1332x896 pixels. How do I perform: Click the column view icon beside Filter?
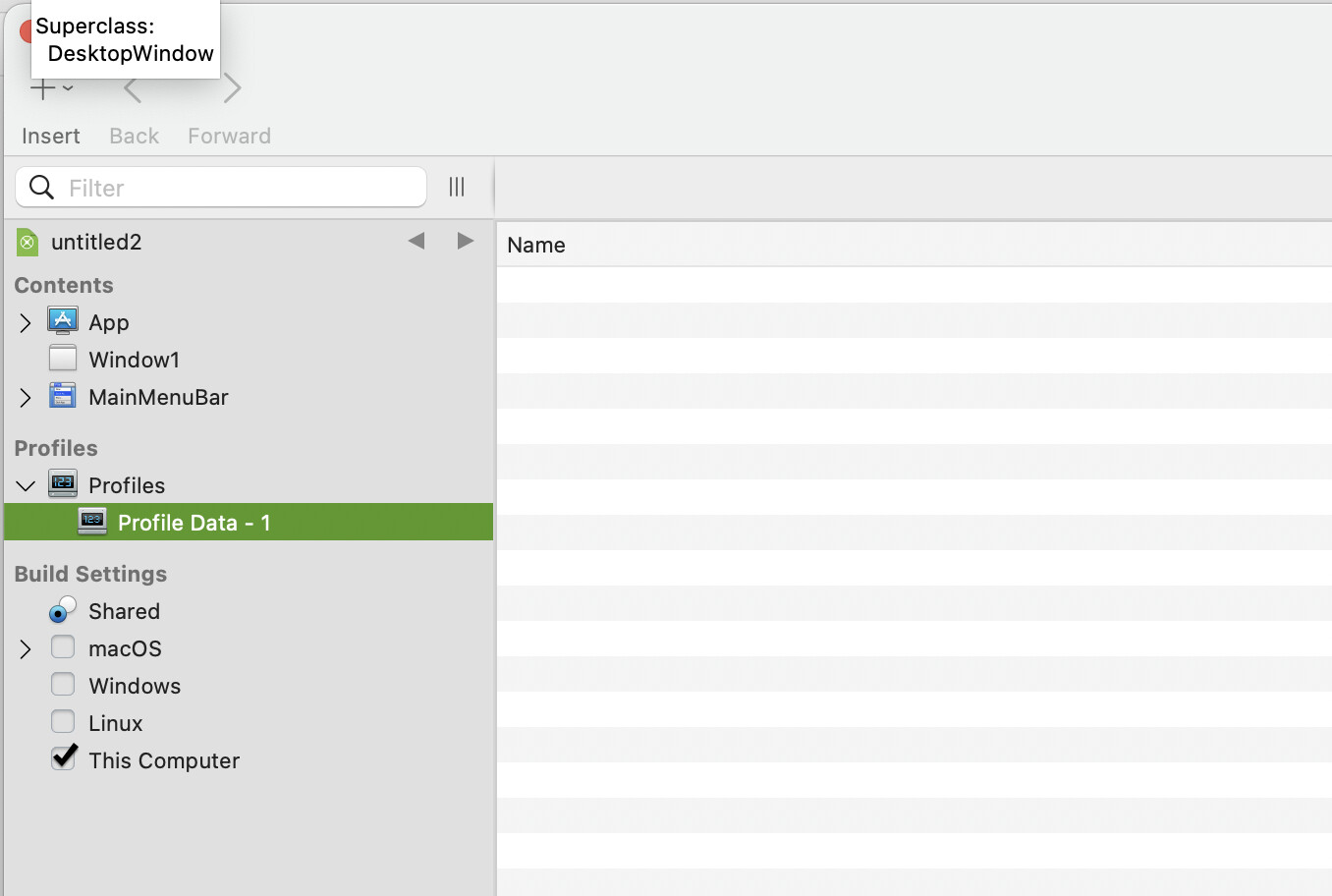[x=457, y=187]
